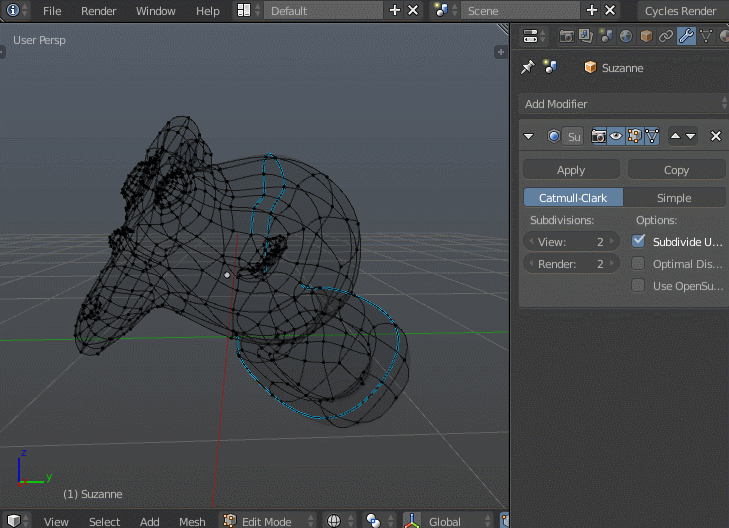Switch to Object properties tab
Image resolution: width=729 pixels, height=528 pixels.
click(x=646, y=36)
